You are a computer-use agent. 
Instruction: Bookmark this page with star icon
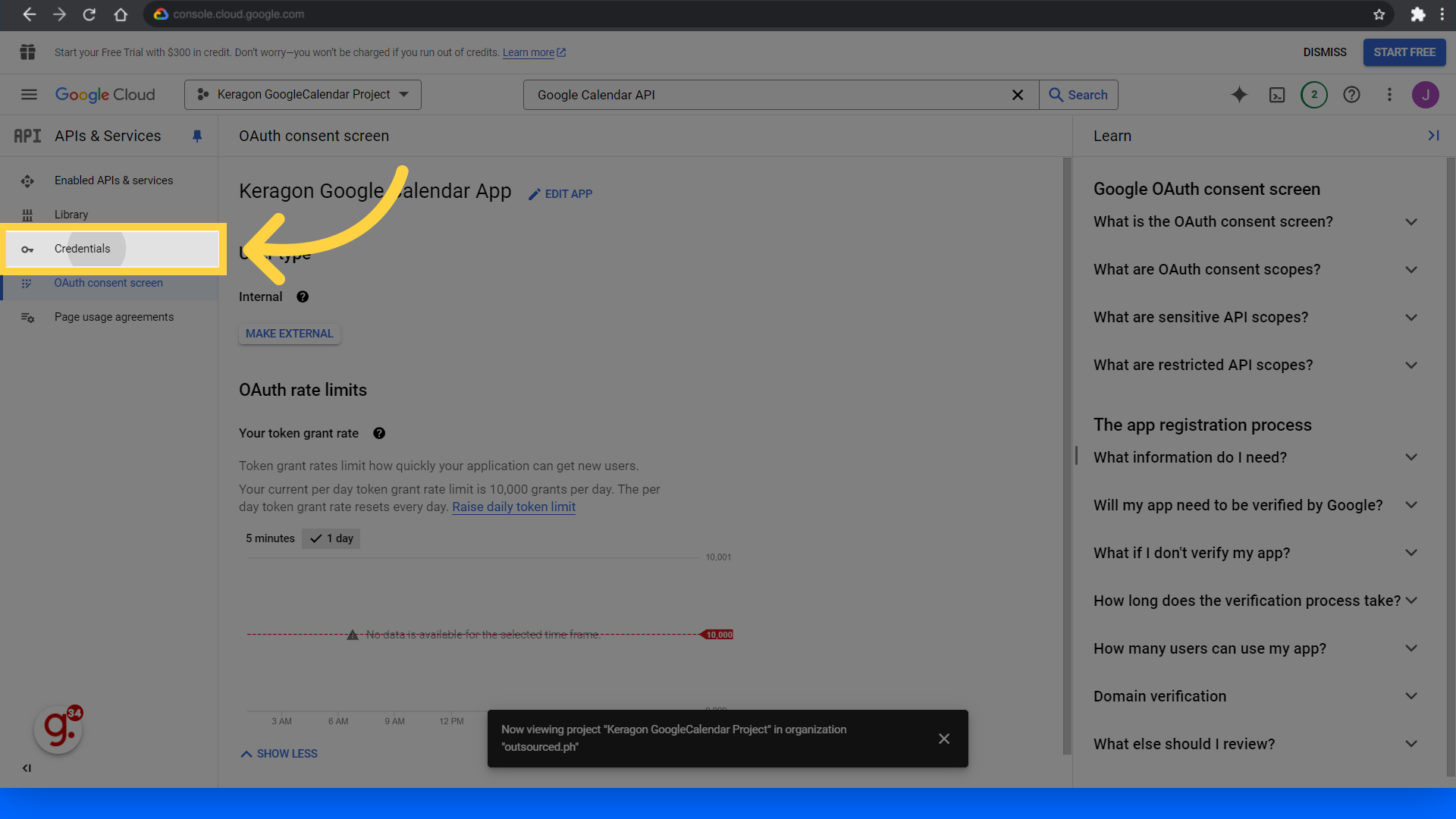pyautogui.click(x=1379, y=14)
